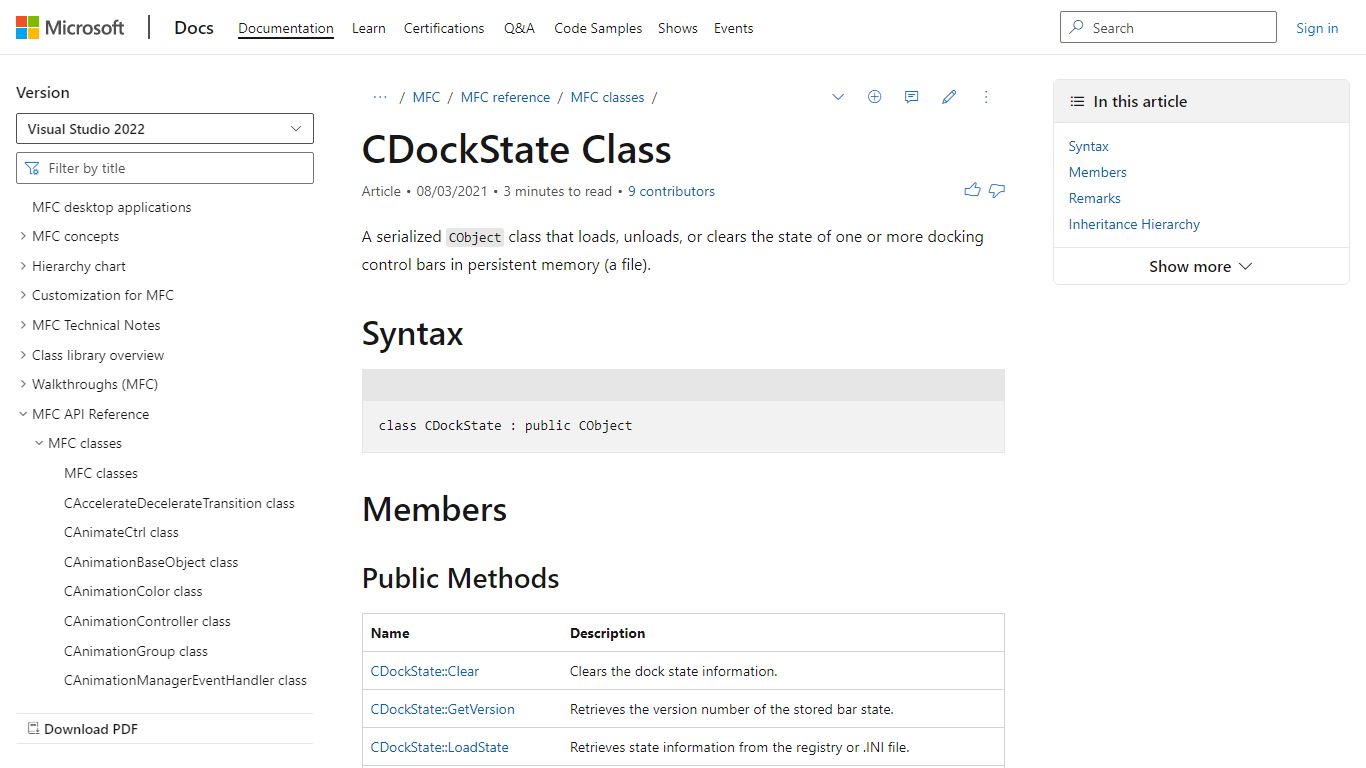
Task: Jump to Members in article list
Action: tap(1097, 172)
